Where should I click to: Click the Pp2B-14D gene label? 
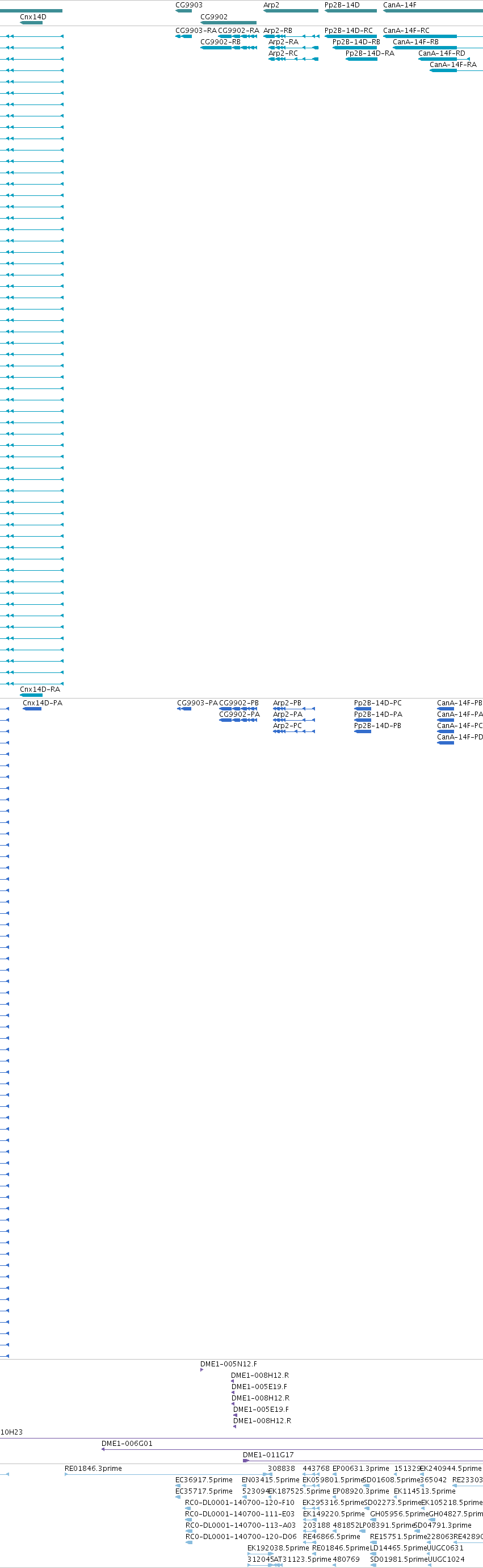[342, 5]
